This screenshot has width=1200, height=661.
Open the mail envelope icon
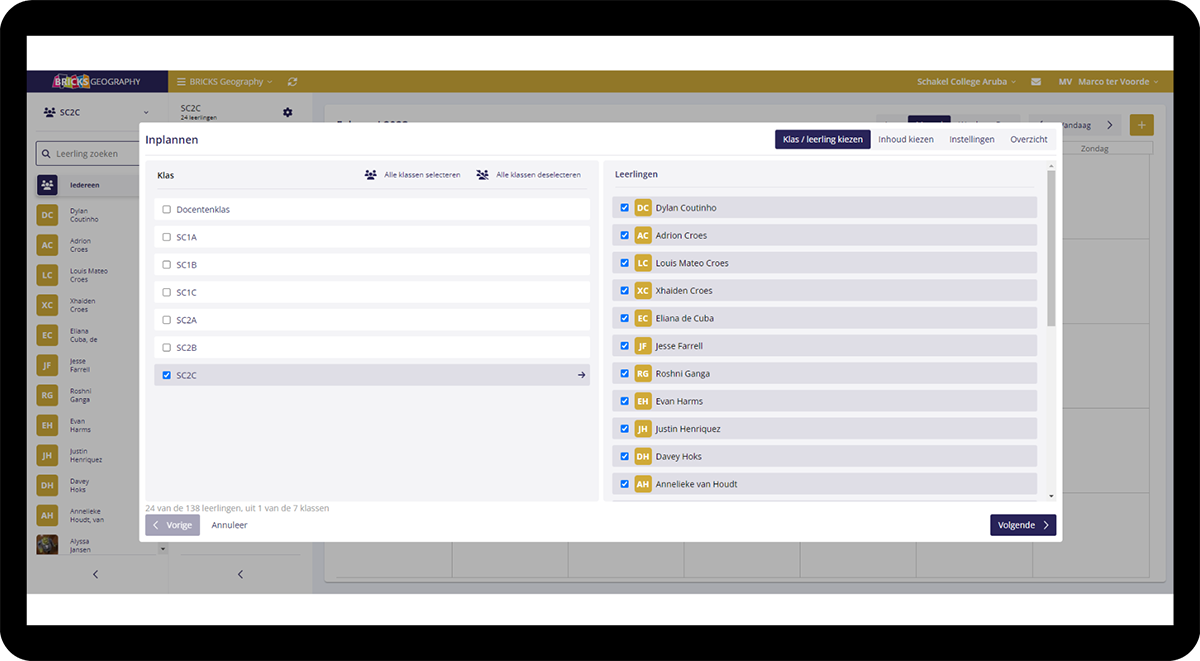pyautogui.click(x=1036, y=82)
